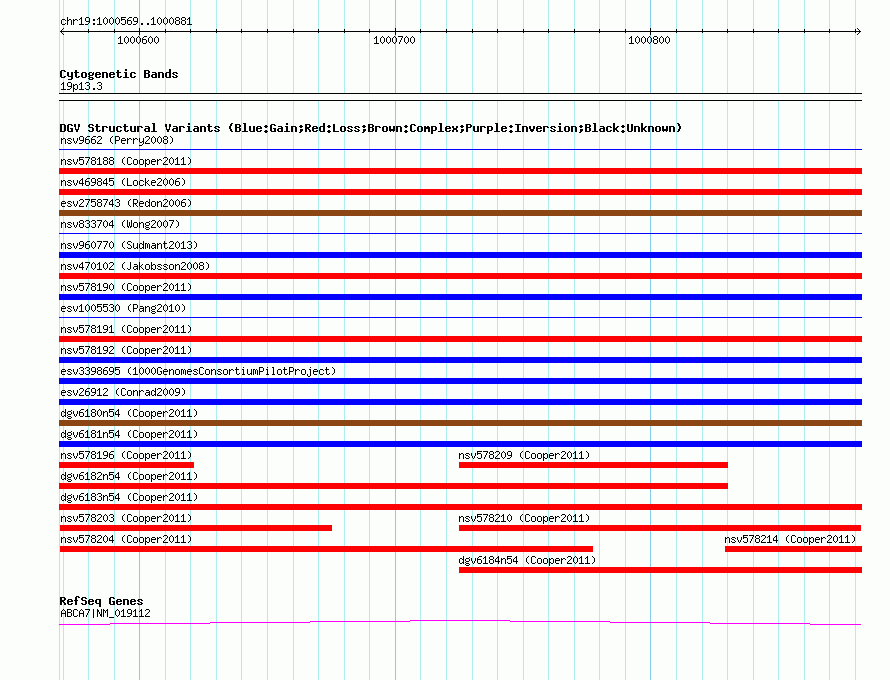Click the right arrow of the ruler

coord(858,31)
